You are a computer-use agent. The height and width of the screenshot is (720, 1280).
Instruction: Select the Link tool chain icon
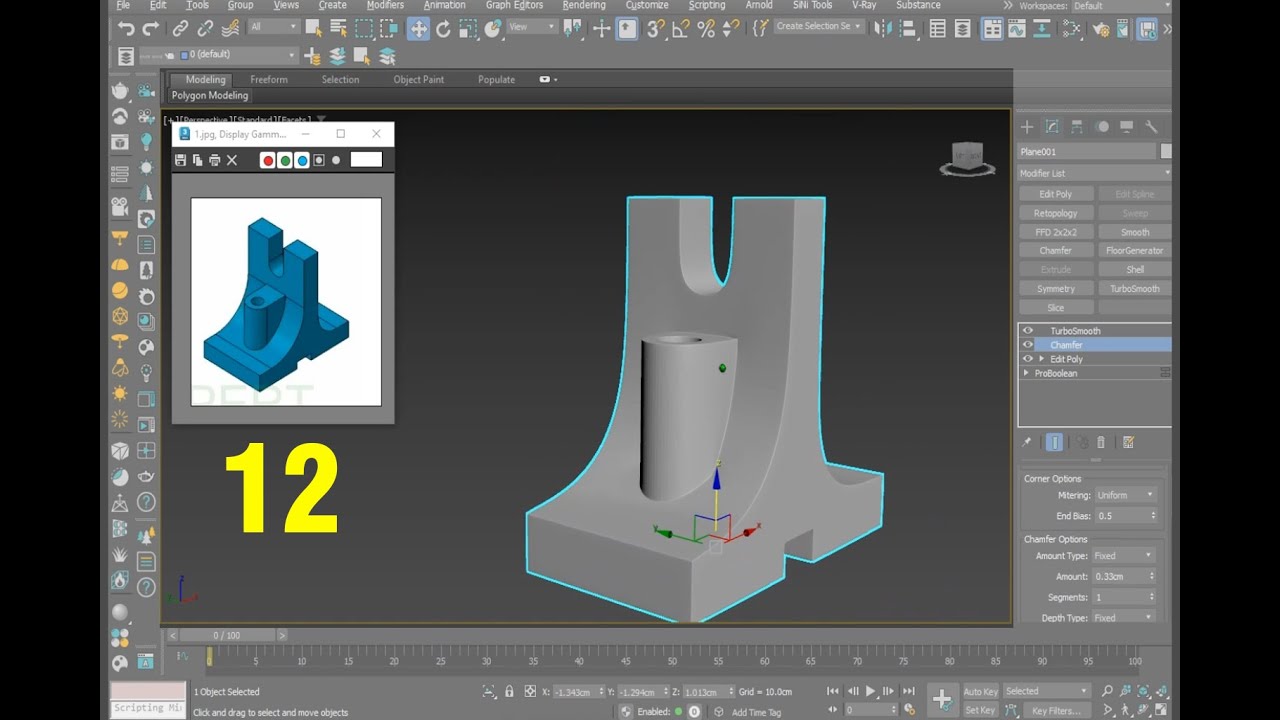(180, 29)
